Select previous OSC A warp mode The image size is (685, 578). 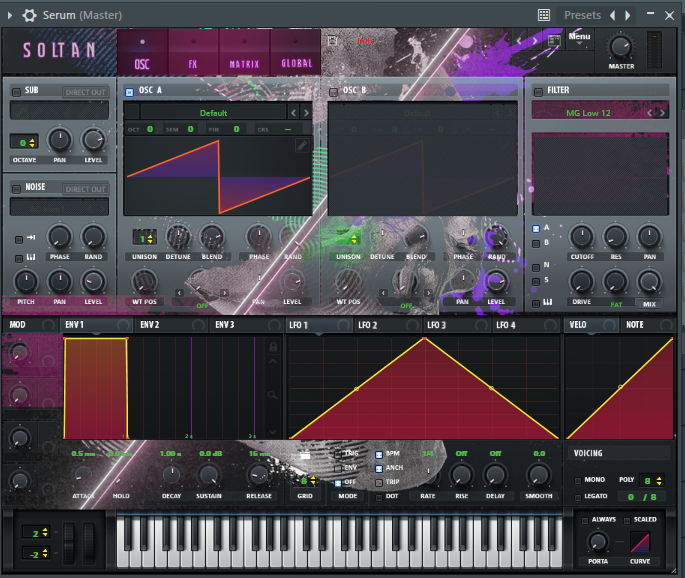[x=180, y=293]
